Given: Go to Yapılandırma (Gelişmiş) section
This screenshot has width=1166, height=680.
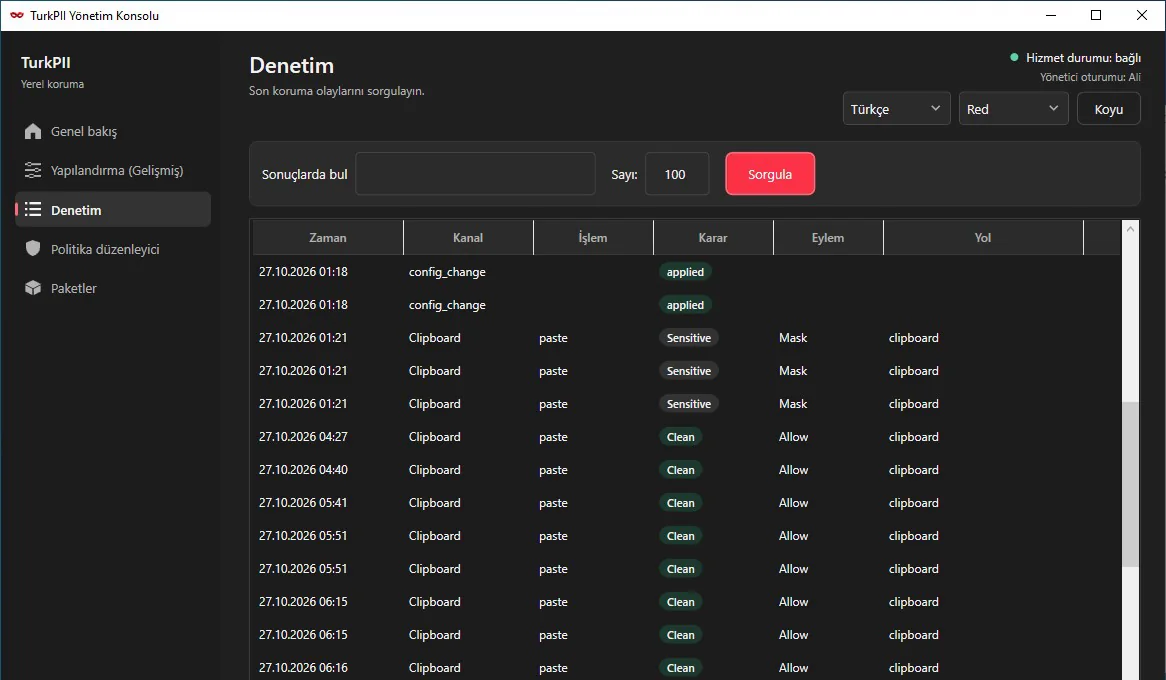Looking at the screenshot, I should (113, 170).
